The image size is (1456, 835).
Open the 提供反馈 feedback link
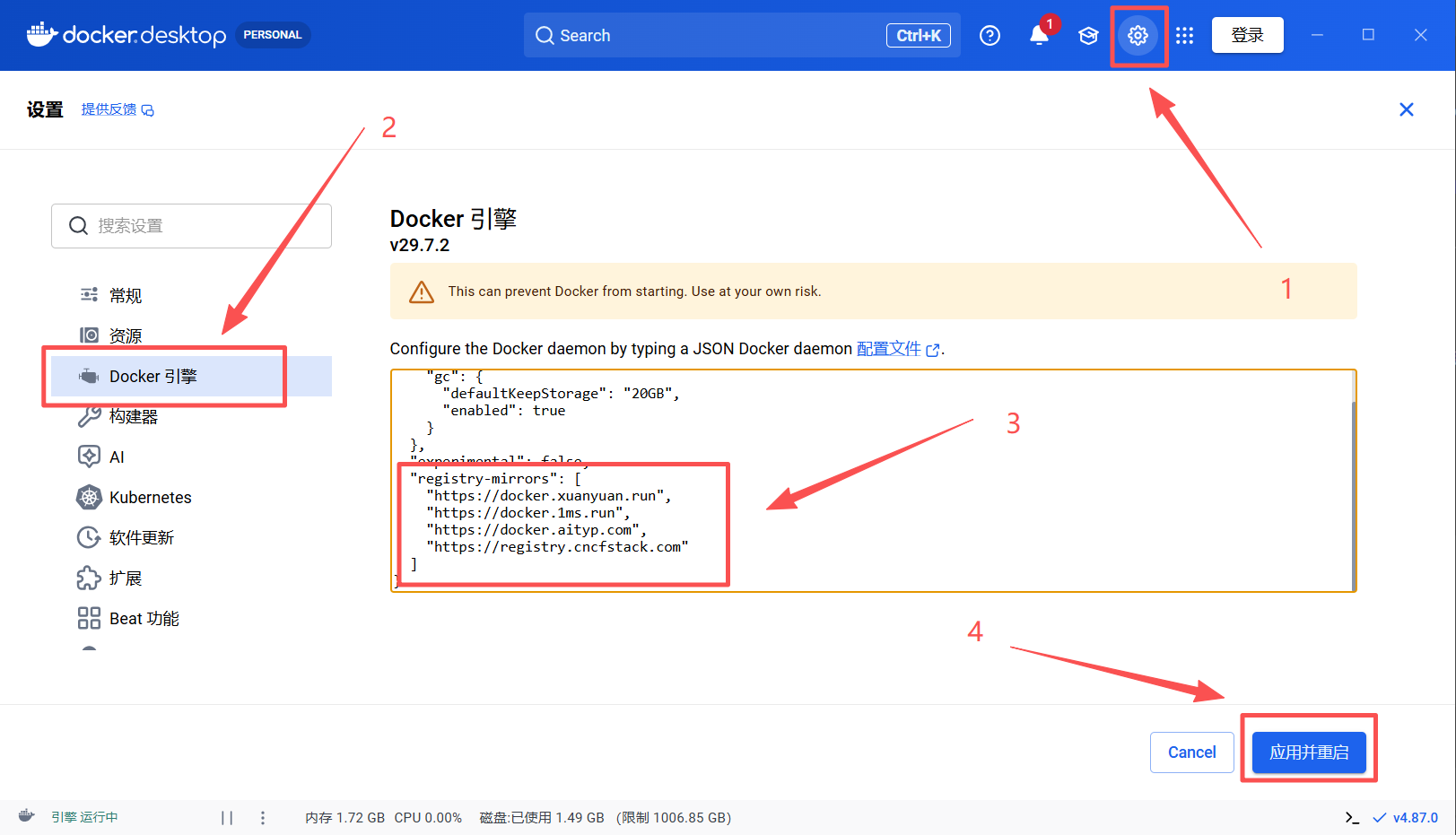[118, 109]
